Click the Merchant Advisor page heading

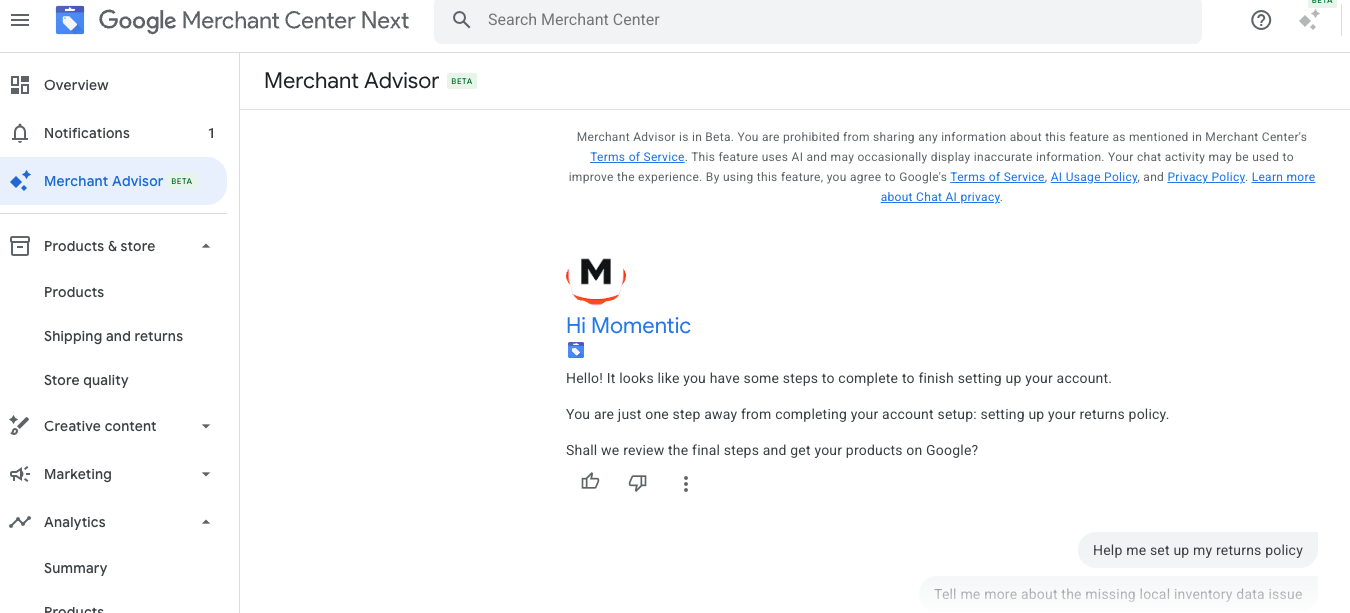351,81
